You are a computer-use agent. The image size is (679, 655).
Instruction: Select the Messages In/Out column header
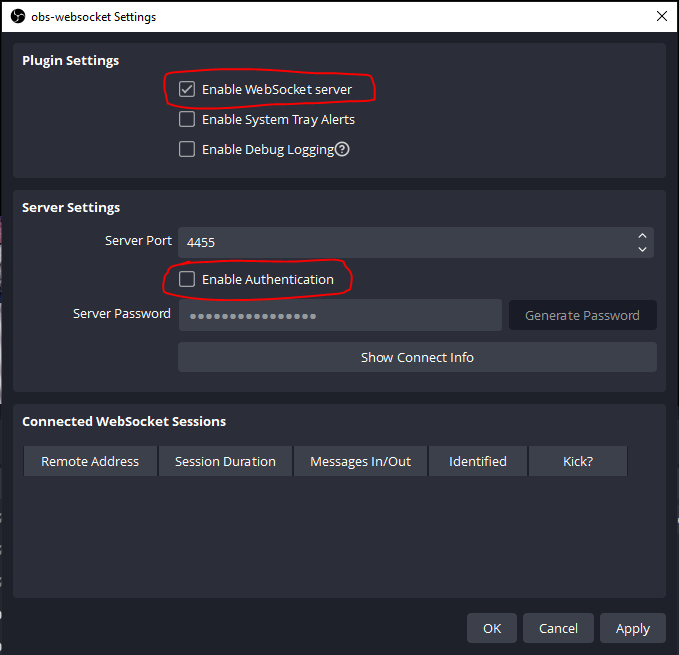[360, 461]
